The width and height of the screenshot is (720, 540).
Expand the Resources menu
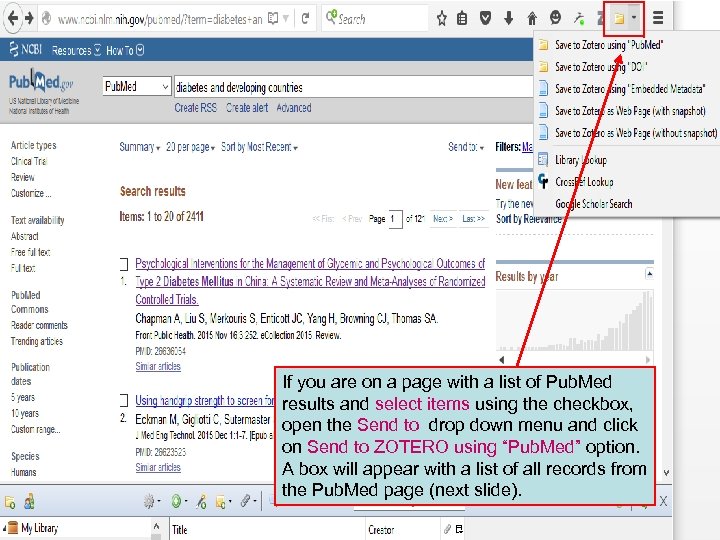[x=76, y=50]
